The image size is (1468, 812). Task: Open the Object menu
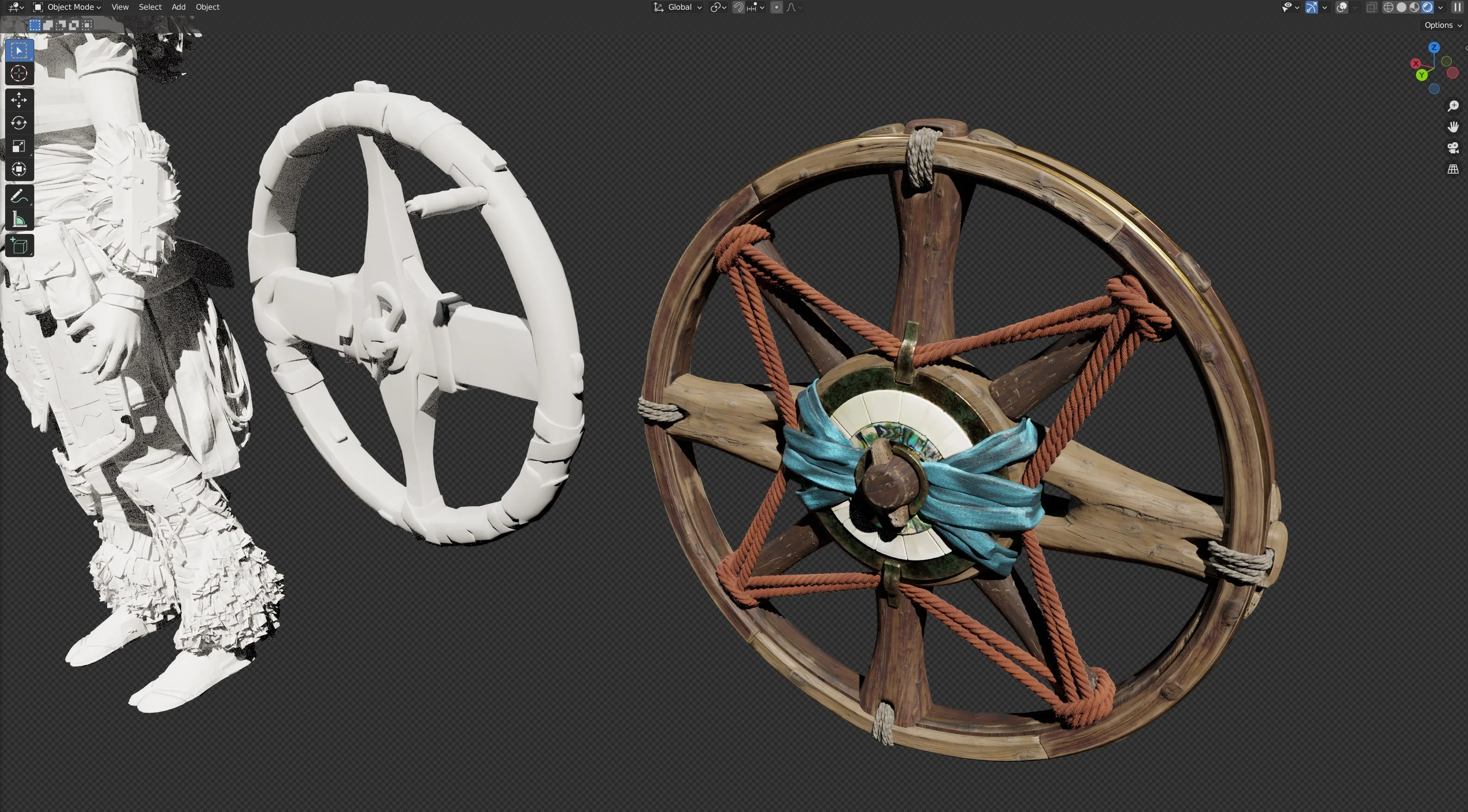coord(208,7)
